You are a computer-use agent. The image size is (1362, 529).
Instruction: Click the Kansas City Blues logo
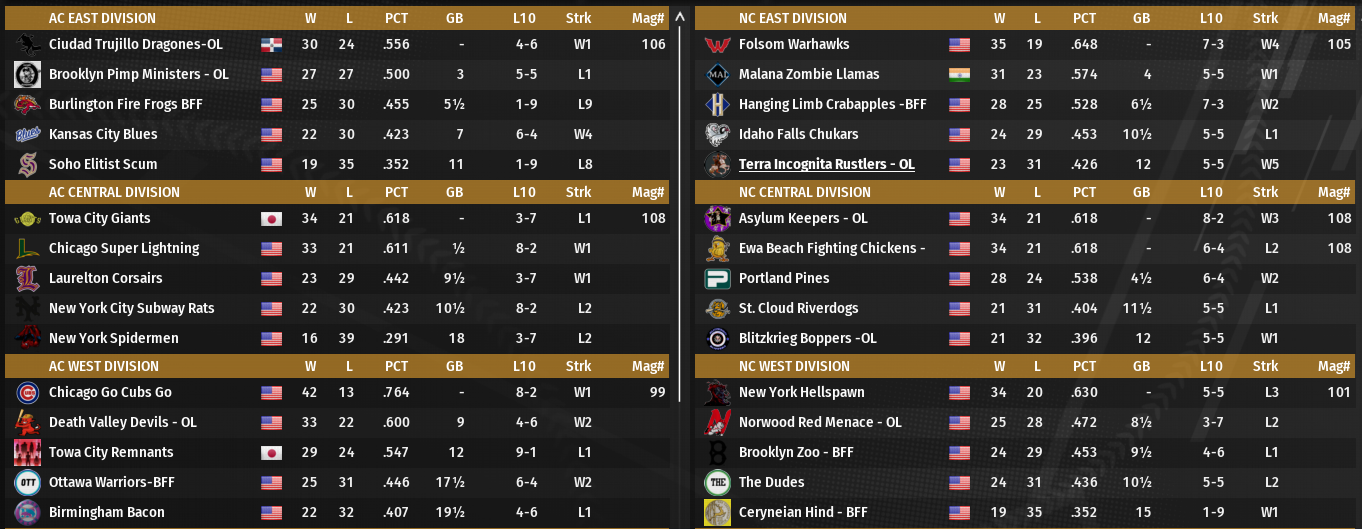tap(27, 135)
